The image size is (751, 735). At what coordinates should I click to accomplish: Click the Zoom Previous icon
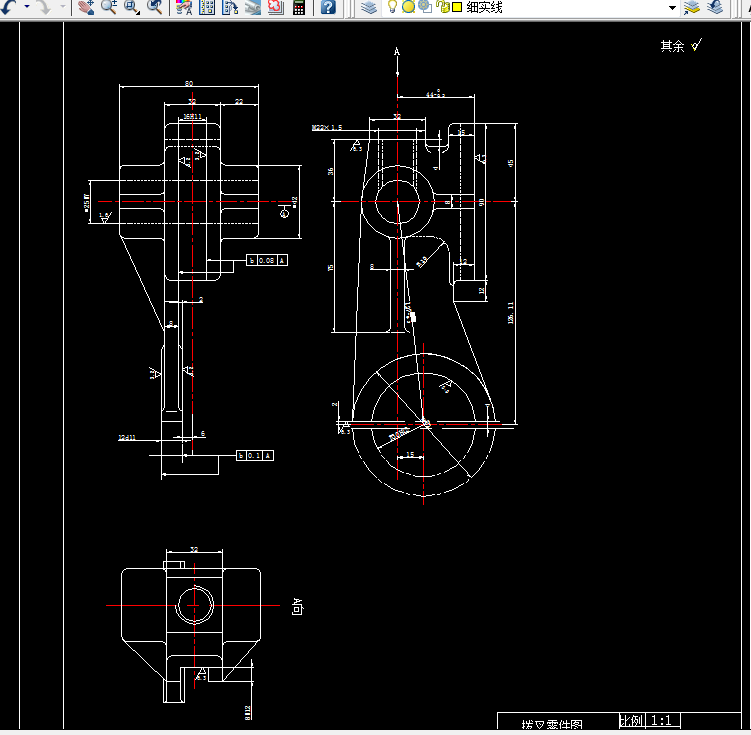[x=155, y=7]
